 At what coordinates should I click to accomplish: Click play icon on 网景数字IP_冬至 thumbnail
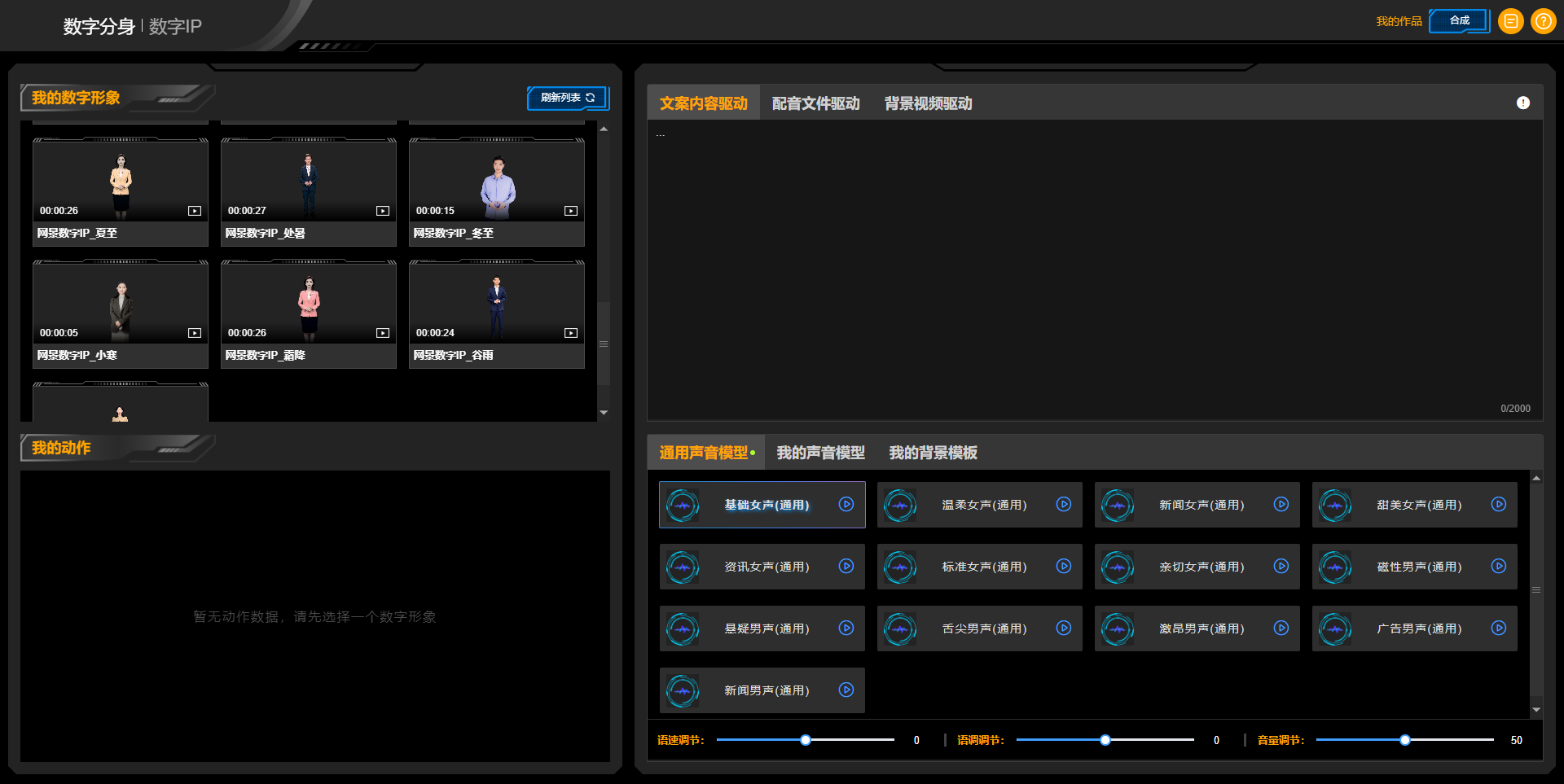pyautogui.click(x=571, y=211)
